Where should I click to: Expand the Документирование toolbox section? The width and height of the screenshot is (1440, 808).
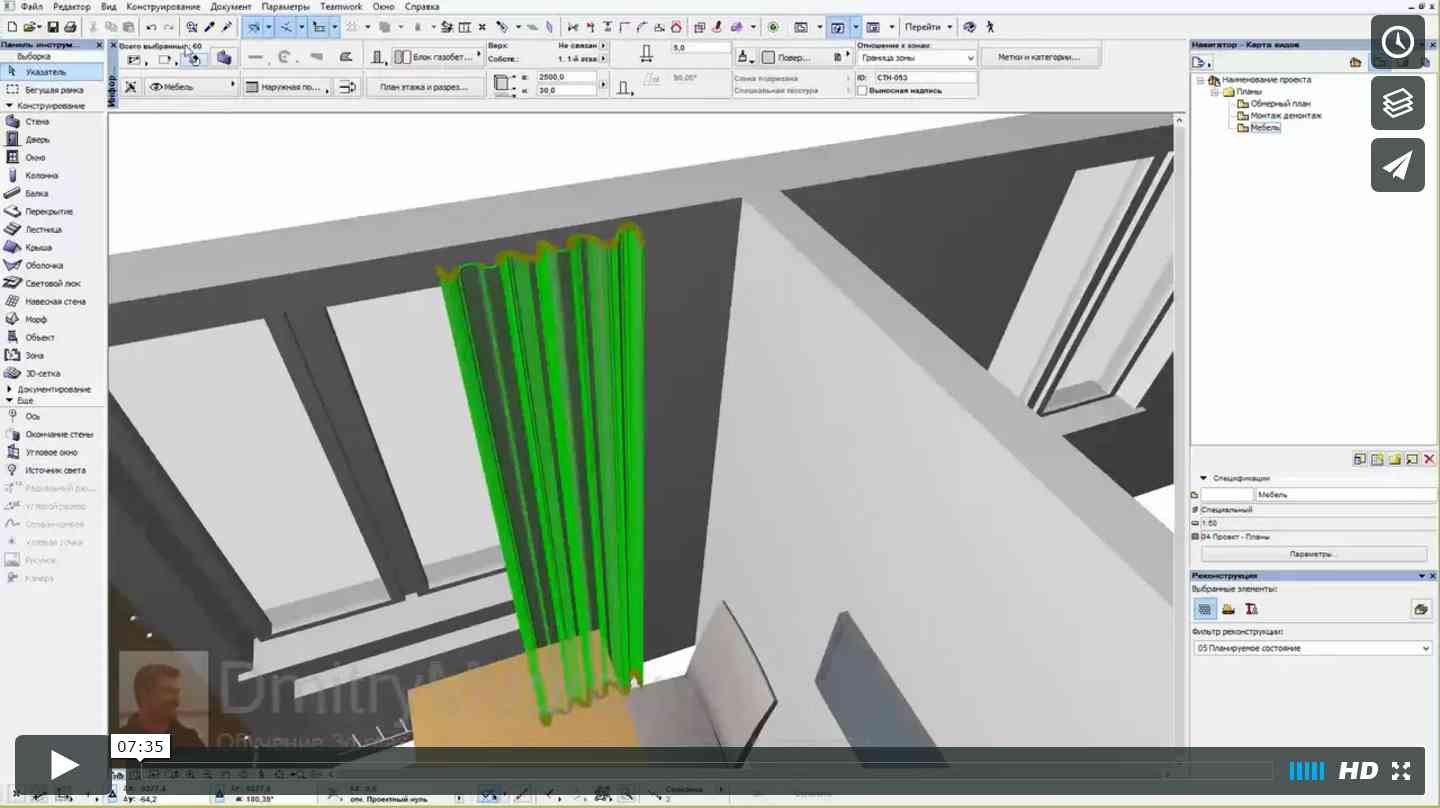(x=9, y=389)
